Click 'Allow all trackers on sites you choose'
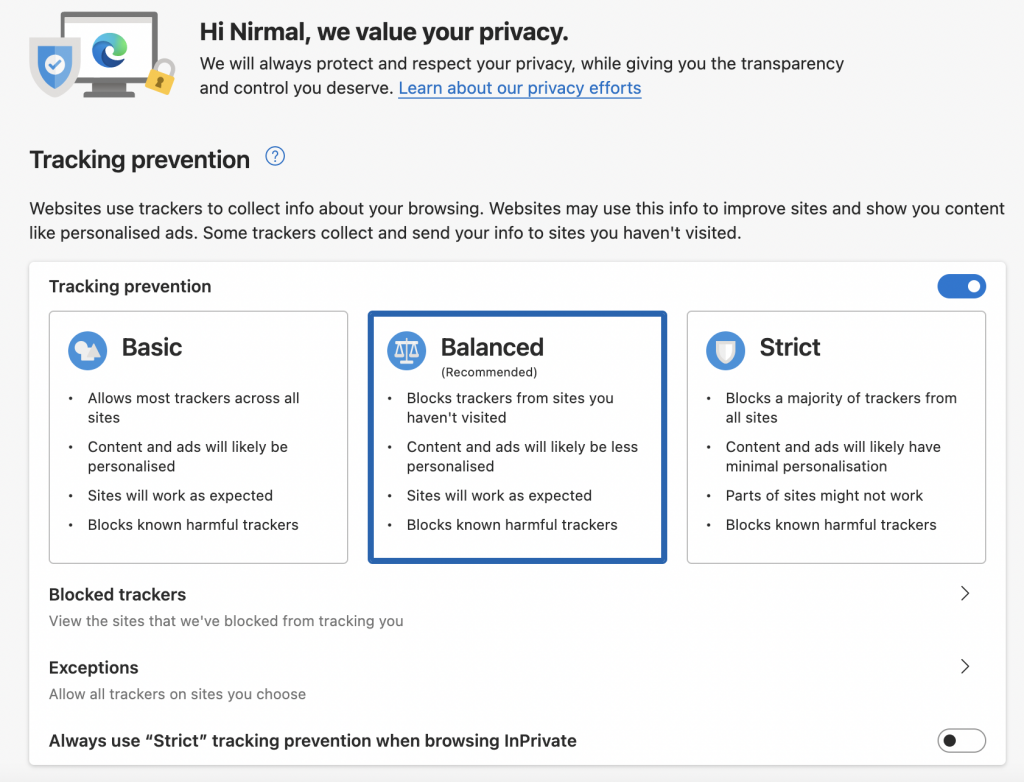Screen dimensions: 1024x782 click(177, 694)
